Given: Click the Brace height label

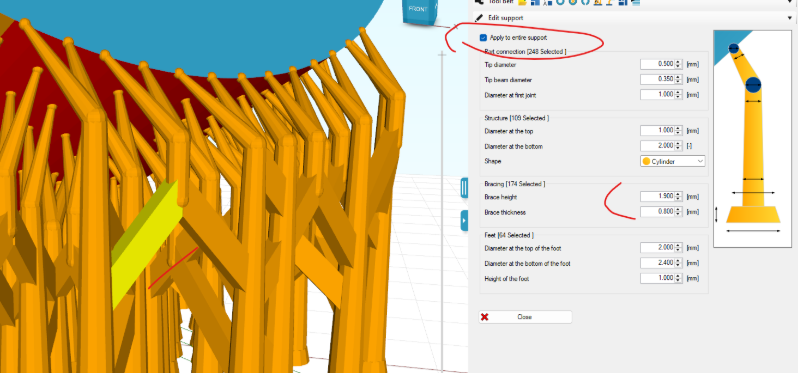Looking at the screenshot, I should pyautogui.click(x=501, y=197).
